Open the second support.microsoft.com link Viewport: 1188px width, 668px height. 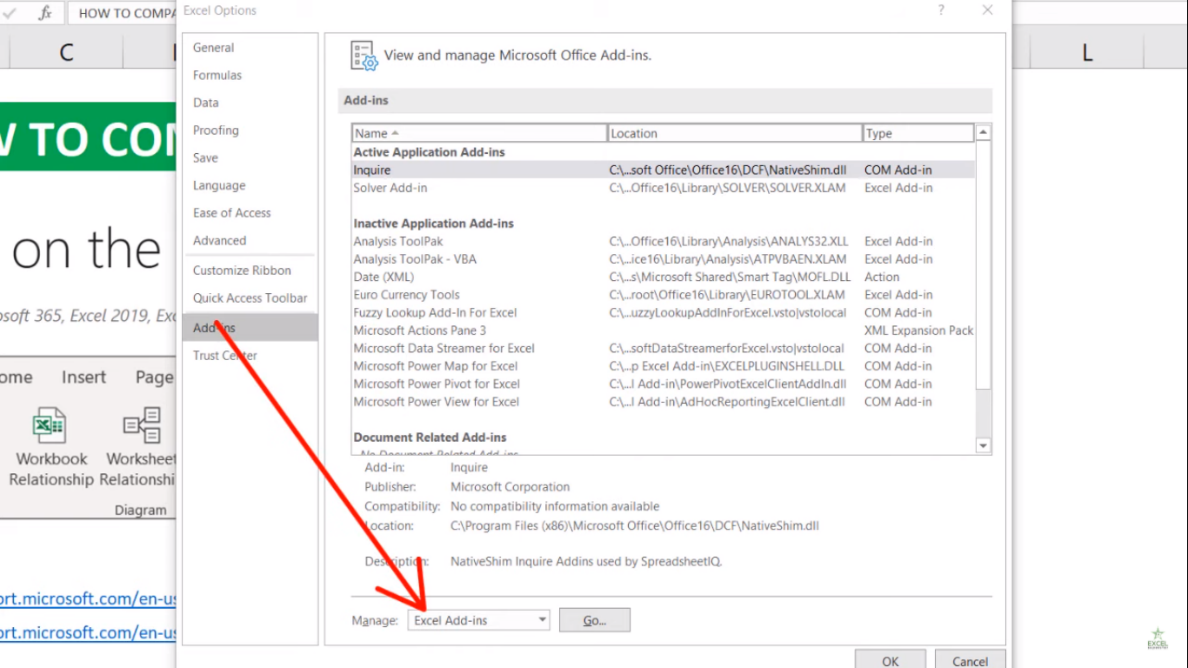[x=88, y=632]
